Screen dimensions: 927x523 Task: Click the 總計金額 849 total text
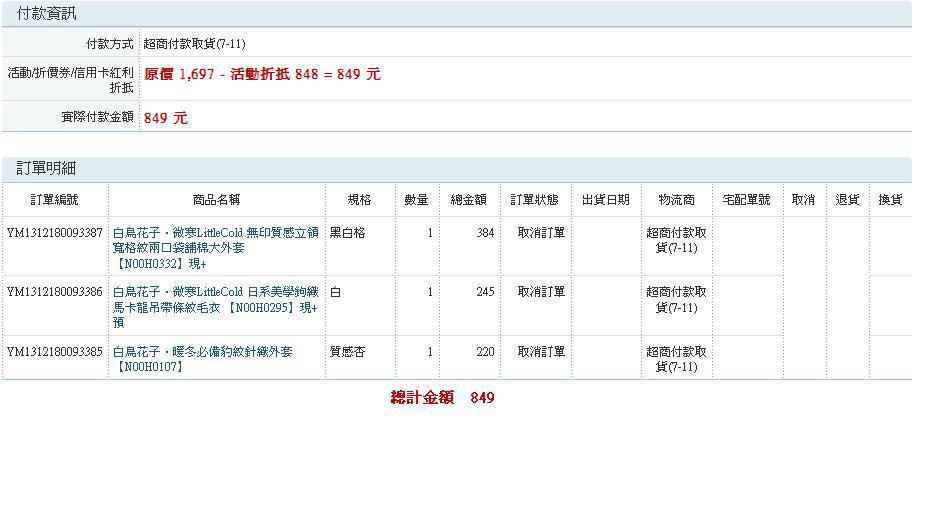(442, 398)
